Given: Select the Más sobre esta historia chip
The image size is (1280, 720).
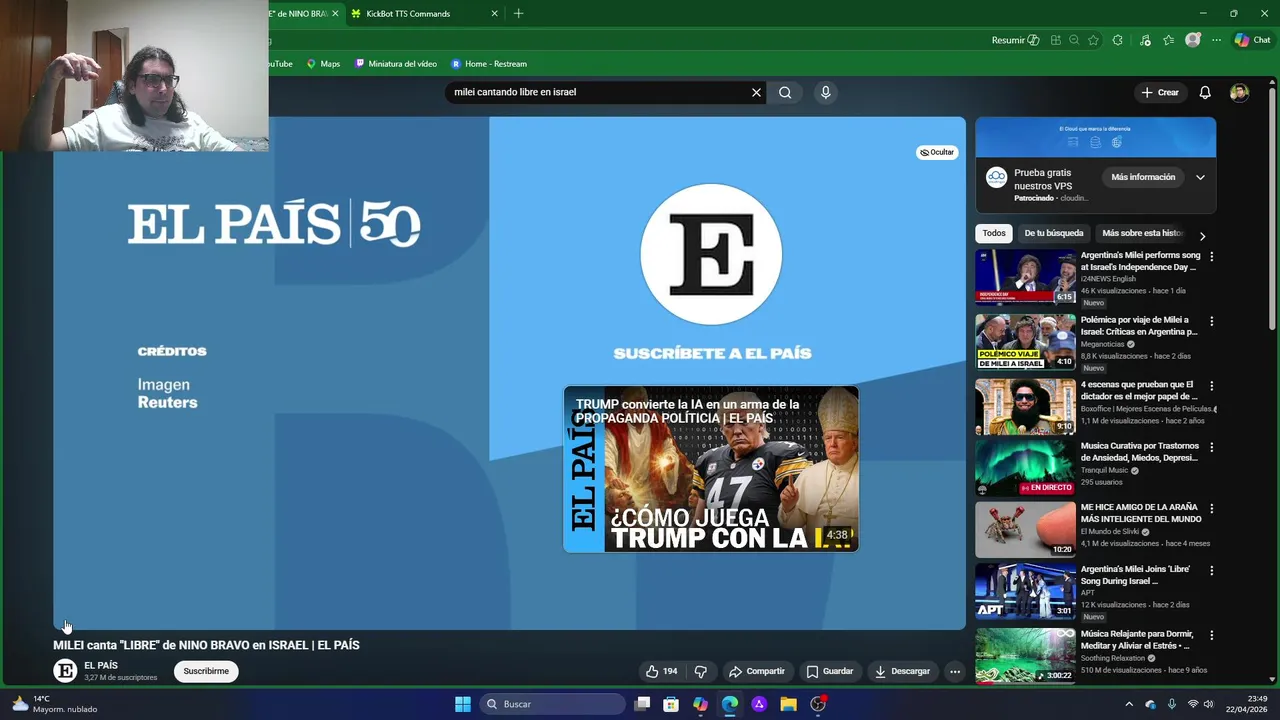Looking at the screenshot, I should 1142,233.
